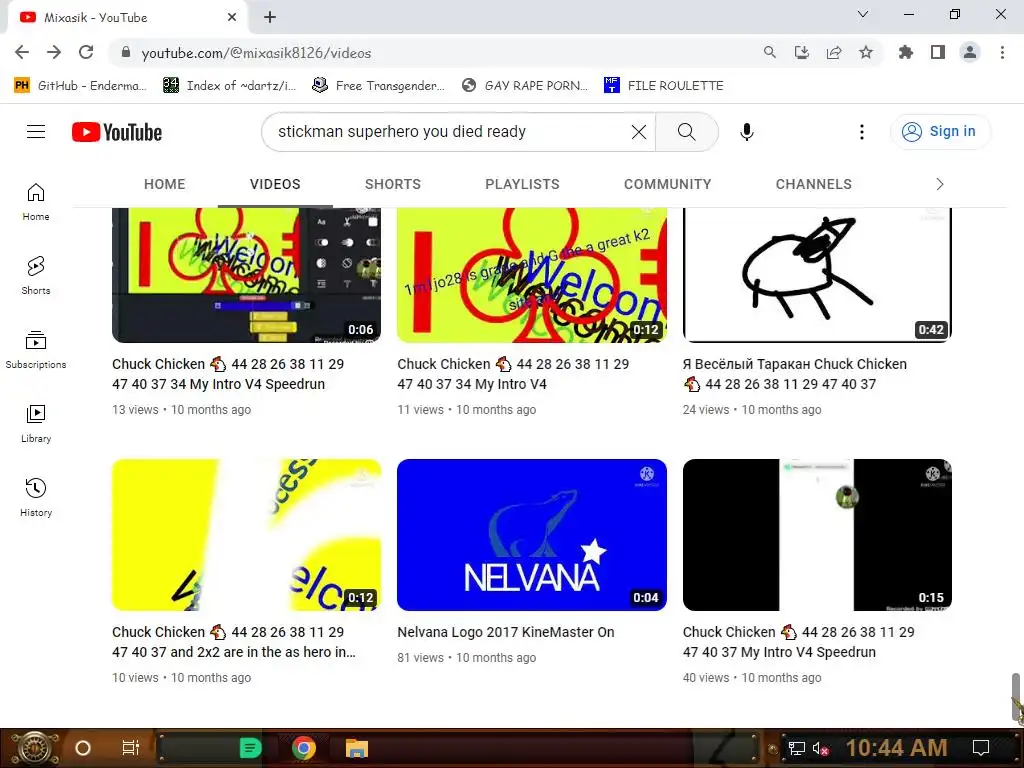Open a new browser tab
Viewport: 1024px width, 768px height.
tap(270, 17)
